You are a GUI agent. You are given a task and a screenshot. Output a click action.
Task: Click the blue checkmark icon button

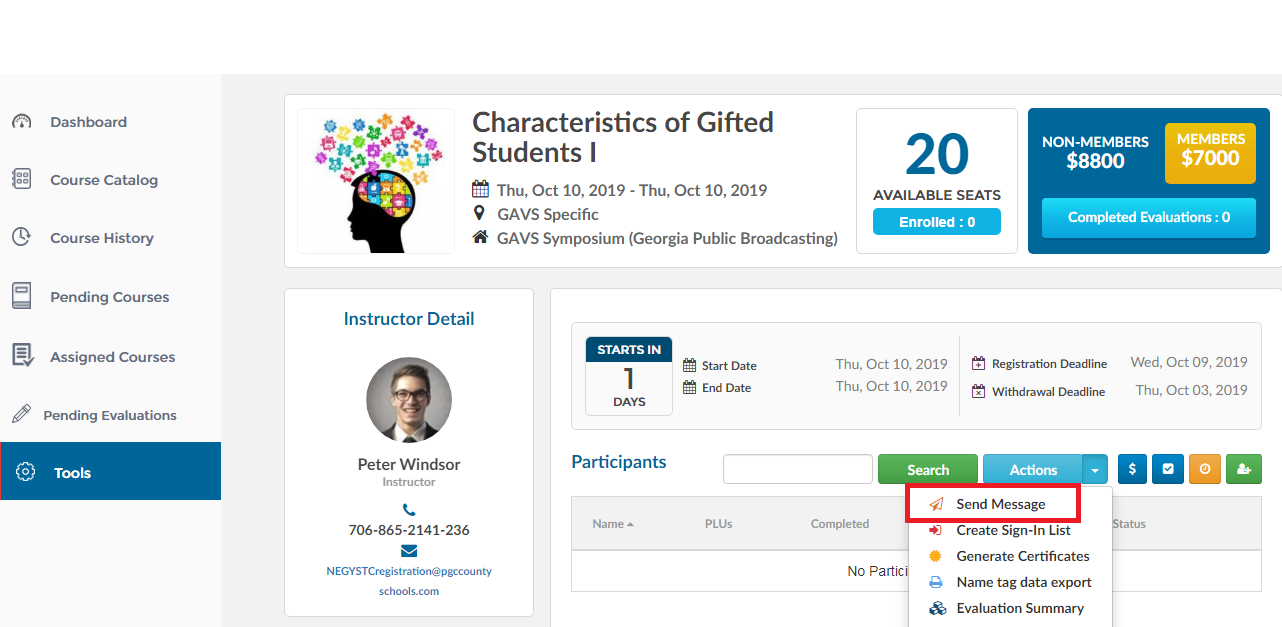click(1168, 469)
